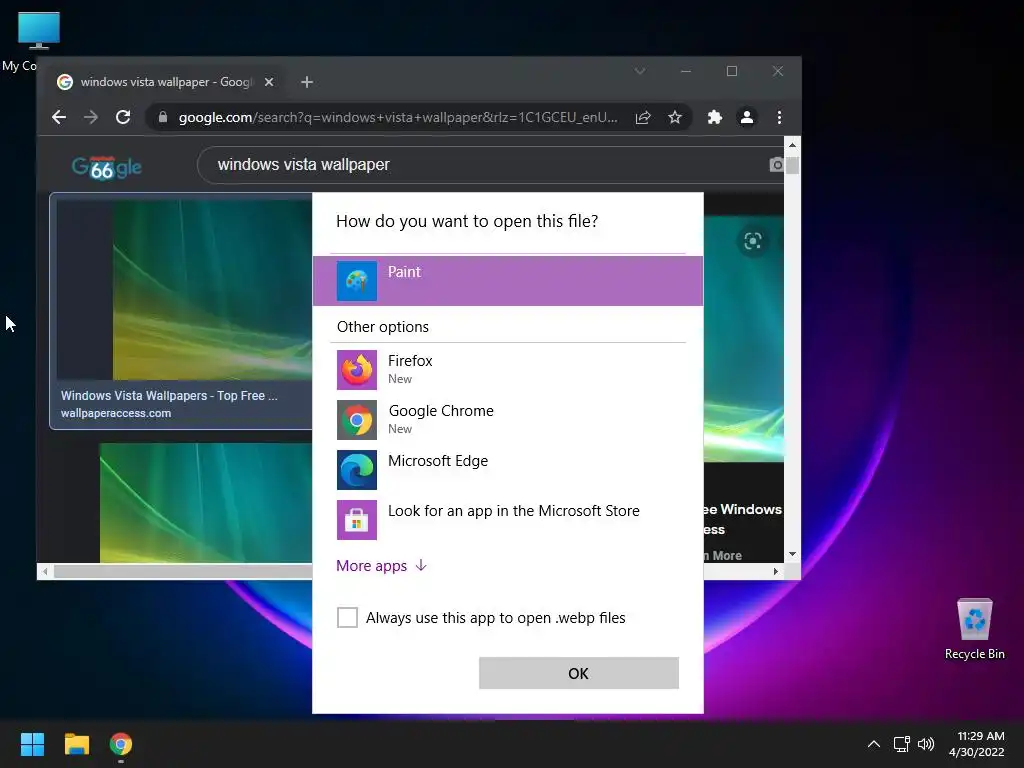Viewport: 1024px width, 768px height.
Task: Click the Google Lens icon on the image
Action: point(752,241)
